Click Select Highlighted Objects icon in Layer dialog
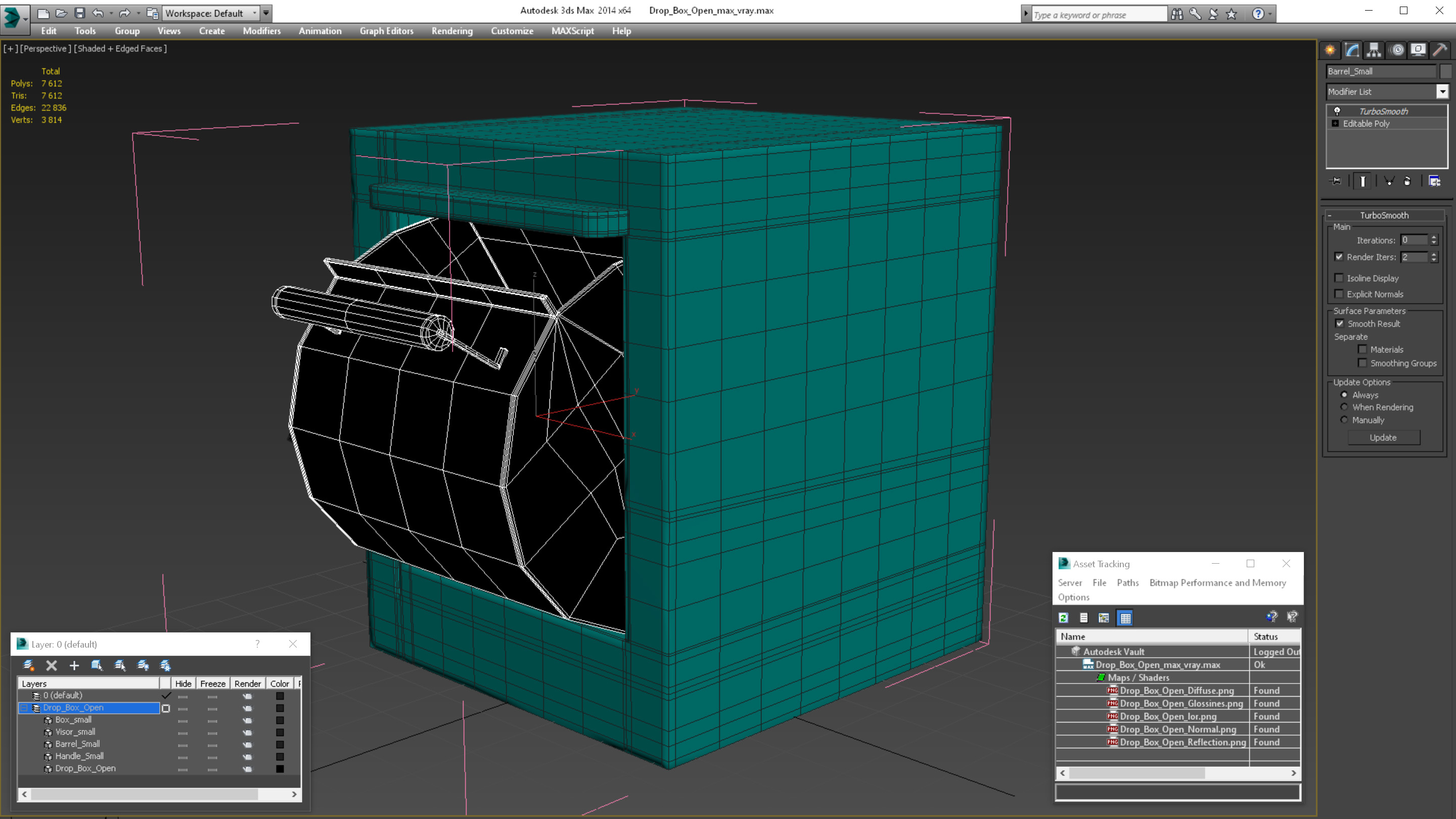The width and height of the screenshot is (1456, 819). point(97,665)
